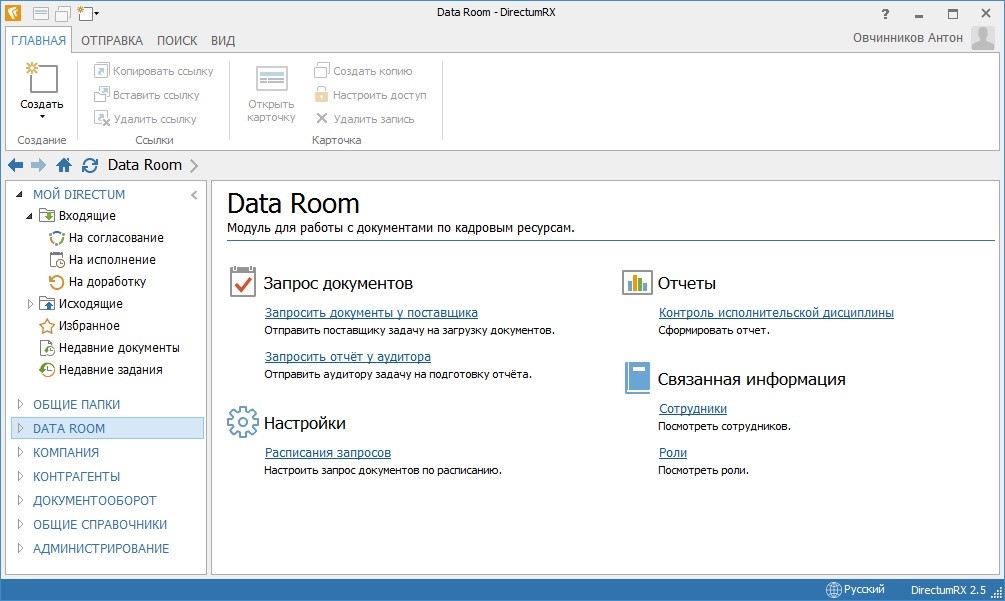Click the Home navigation icon
Screen dimensions: 1005x601
click(63, 165)
